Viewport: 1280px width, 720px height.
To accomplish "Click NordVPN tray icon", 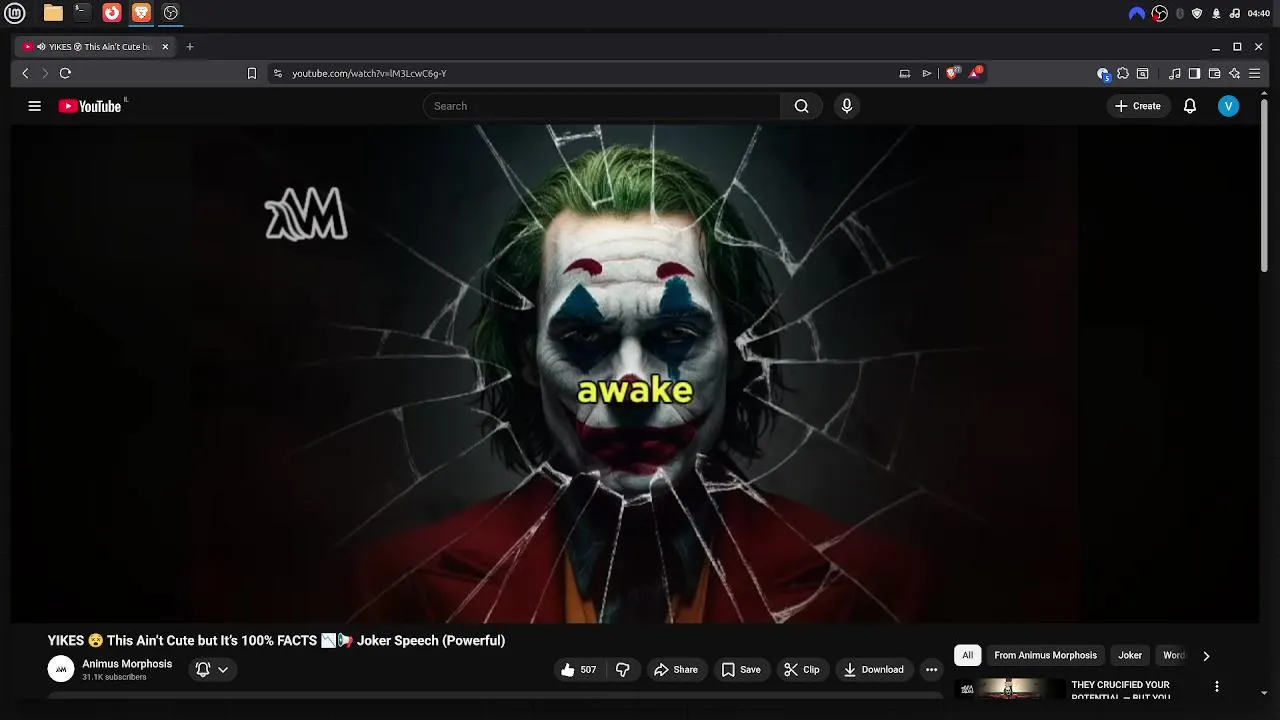I will pos(1136,14).
